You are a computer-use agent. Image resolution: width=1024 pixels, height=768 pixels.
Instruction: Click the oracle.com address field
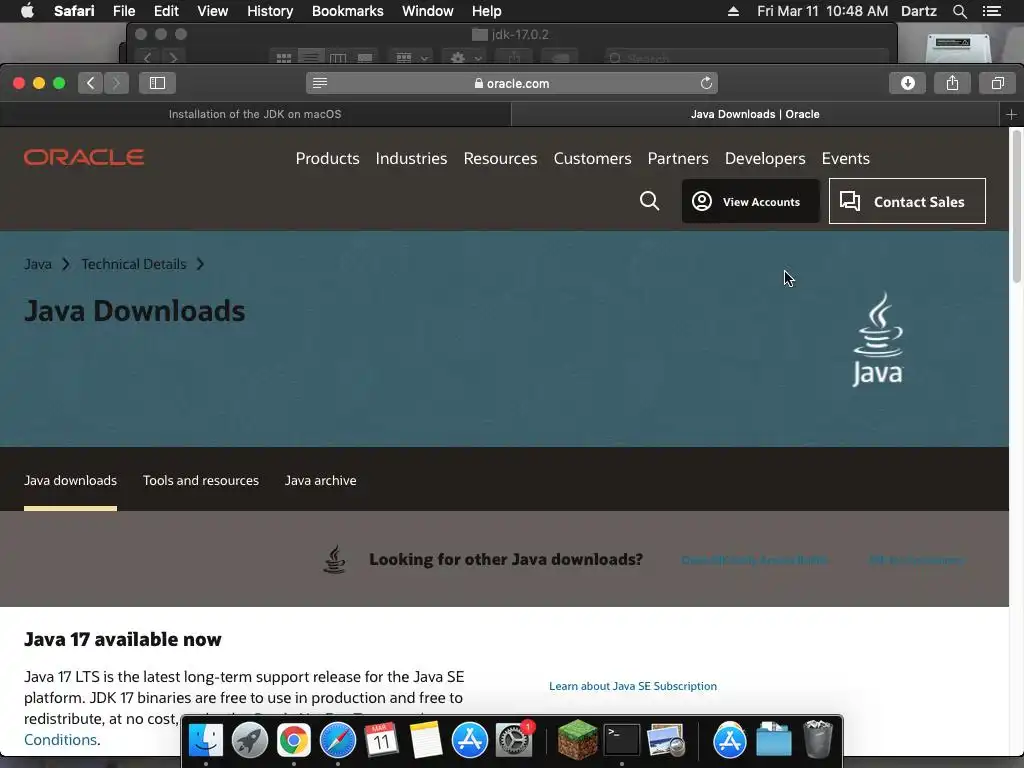pos(512,83)
